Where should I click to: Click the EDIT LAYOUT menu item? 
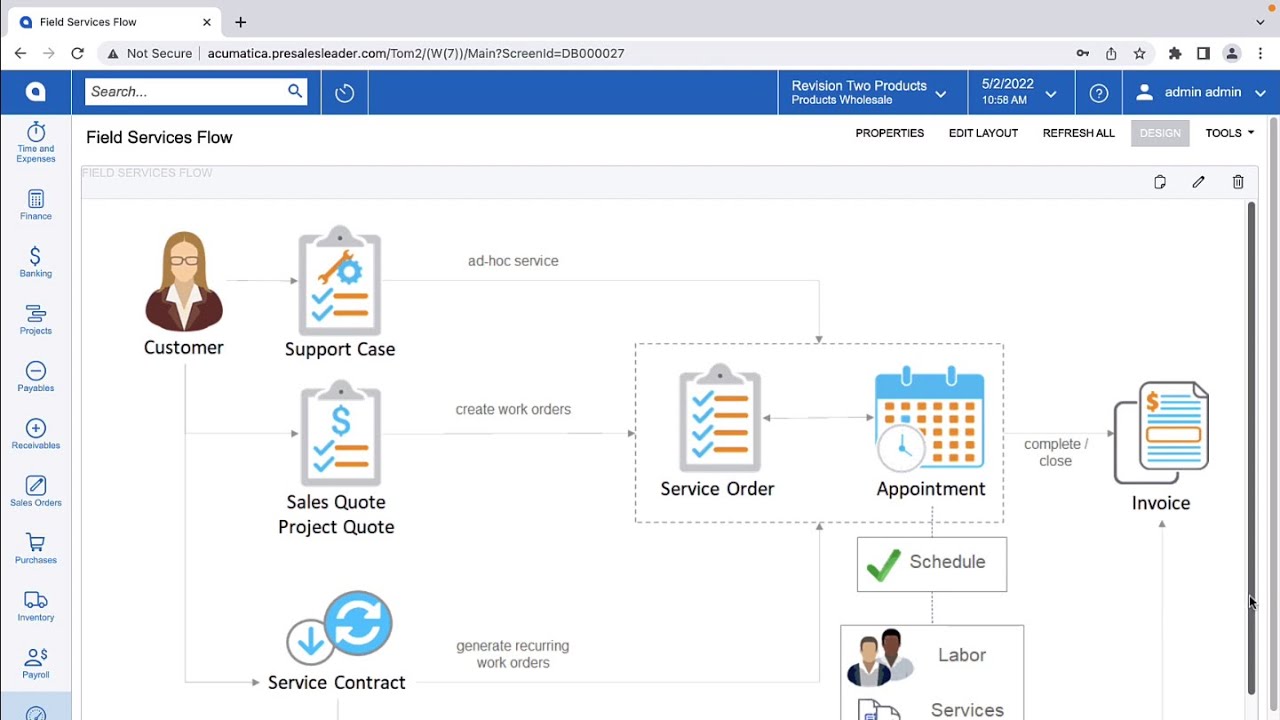(x=983, y=133)
